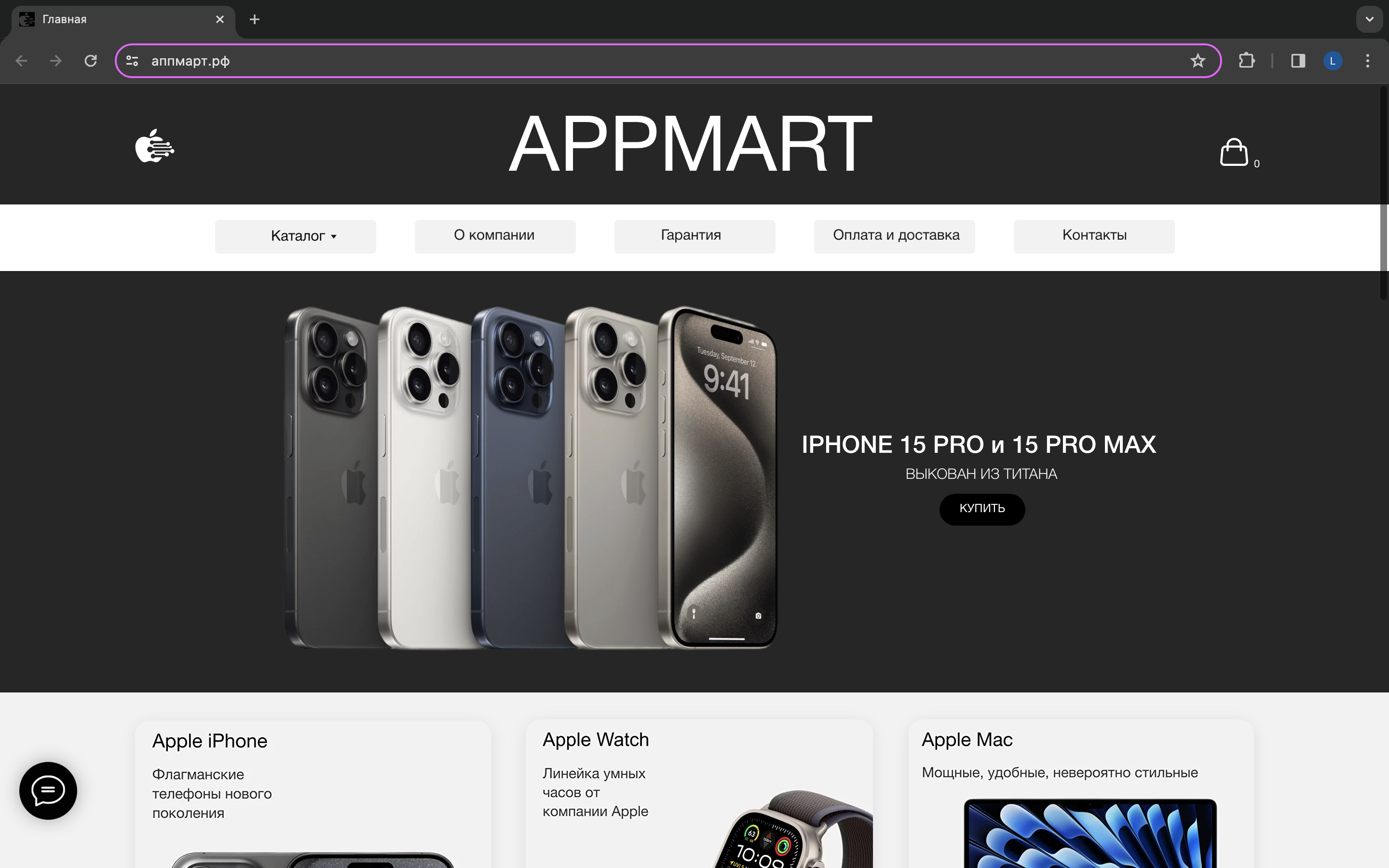Image resolution: width=1389 pixels, height=868 pixels.
Task: View site information icon in address bar
Action: click(132, 61)
